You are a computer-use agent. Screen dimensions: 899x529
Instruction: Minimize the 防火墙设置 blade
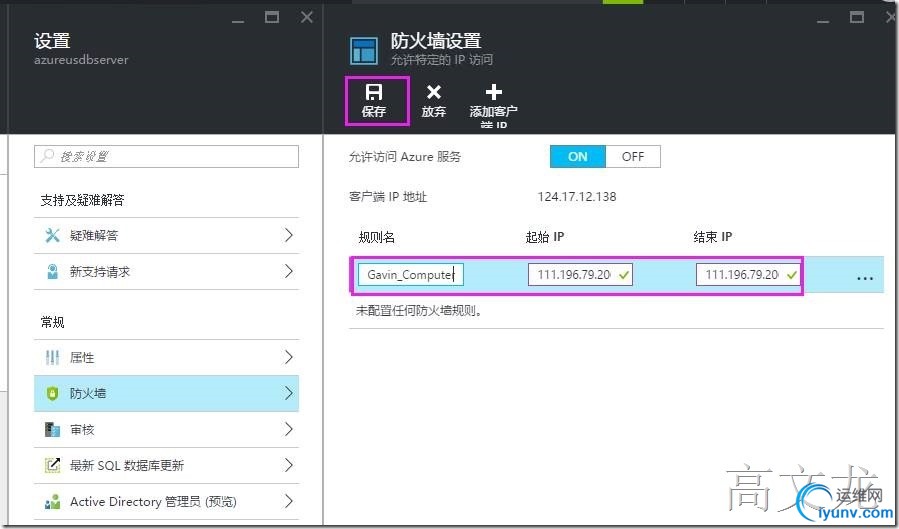(823, 21)
